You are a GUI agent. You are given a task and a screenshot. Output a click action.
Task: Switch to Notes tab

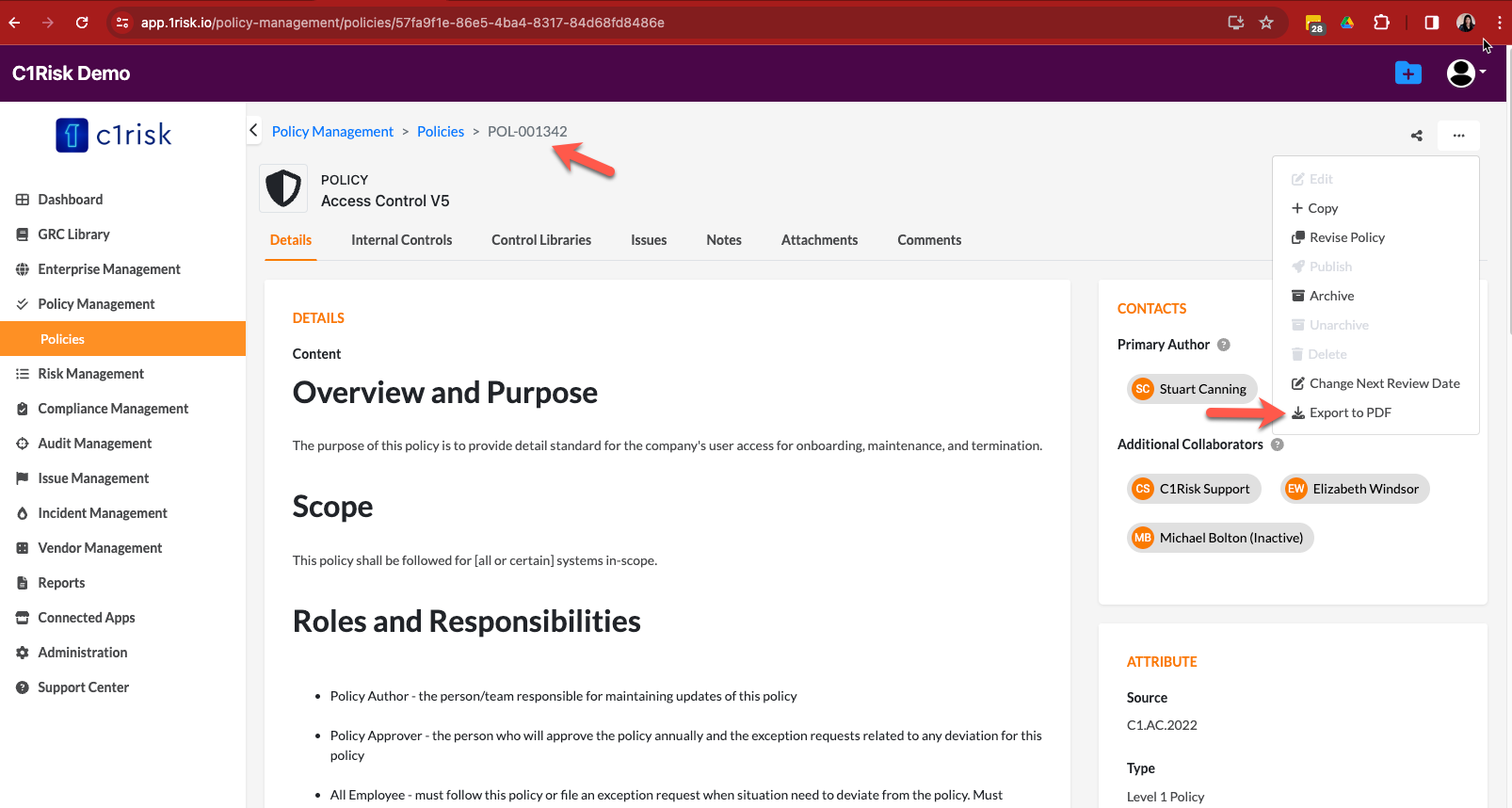tap(724, 240)
